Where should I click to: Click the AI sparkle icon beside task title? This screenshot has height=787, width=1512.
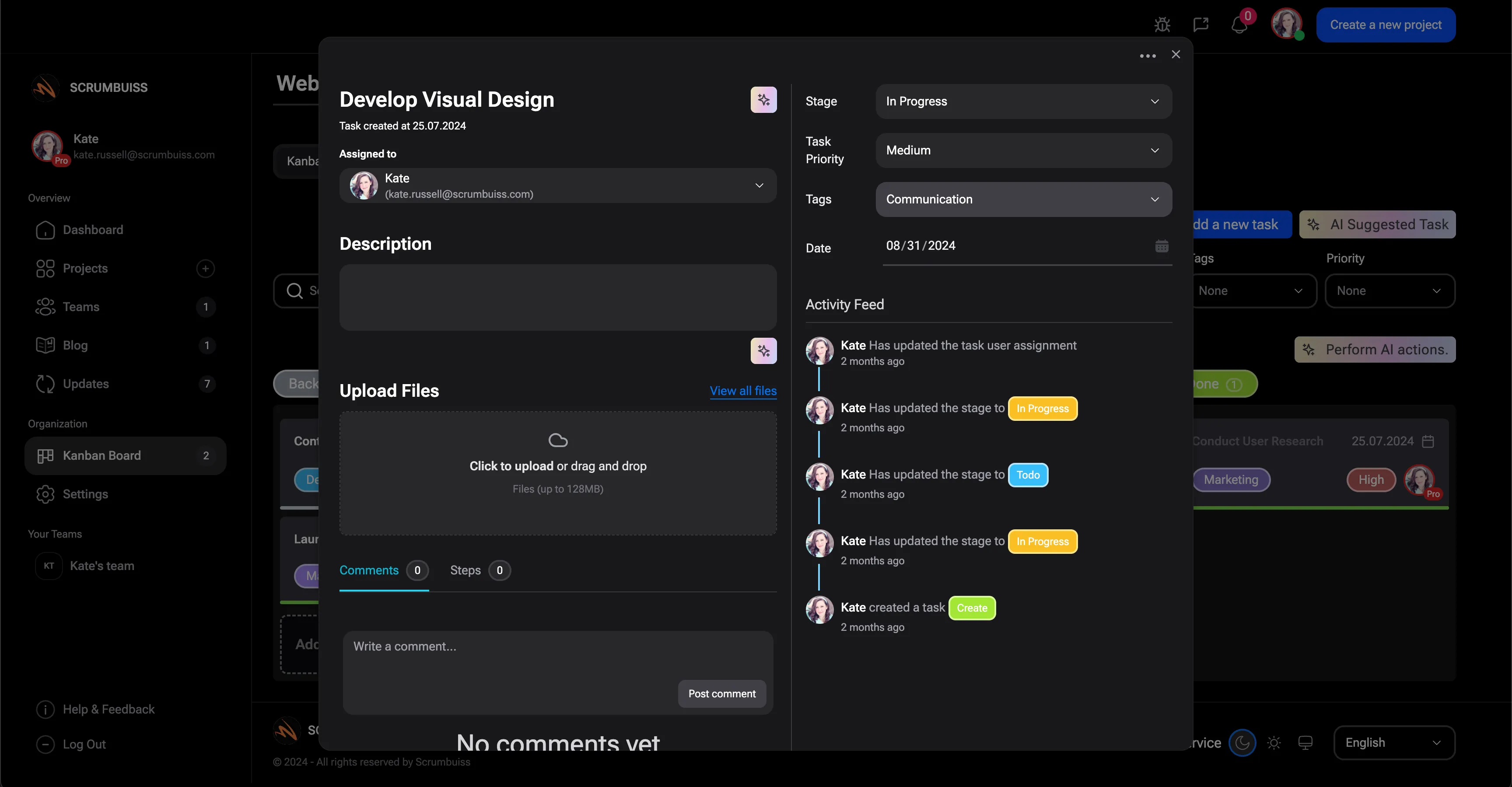coord(763,100)
